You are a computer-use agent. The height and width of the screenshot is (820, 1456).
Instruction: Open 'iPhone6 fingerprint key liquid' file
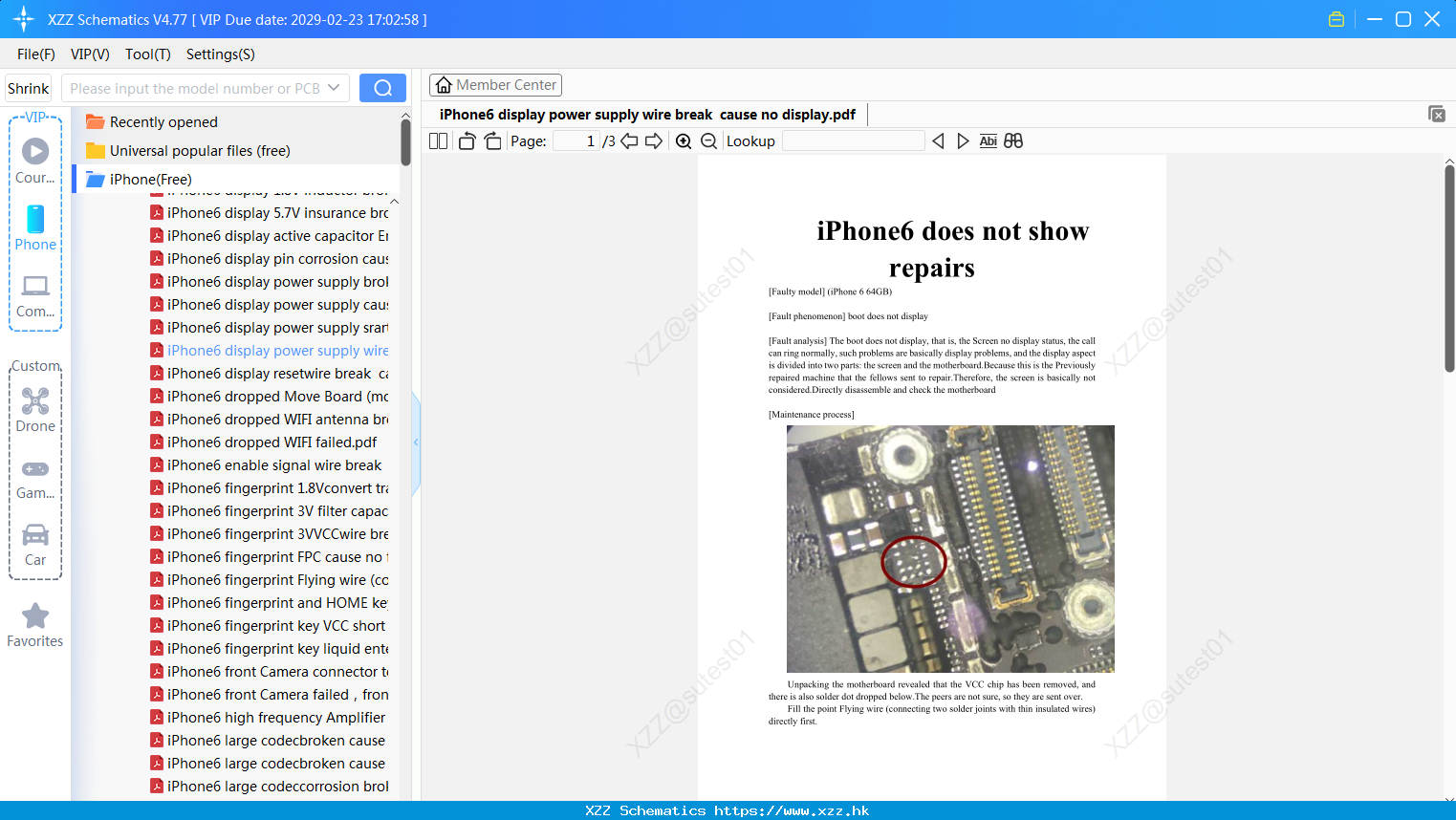270,649
